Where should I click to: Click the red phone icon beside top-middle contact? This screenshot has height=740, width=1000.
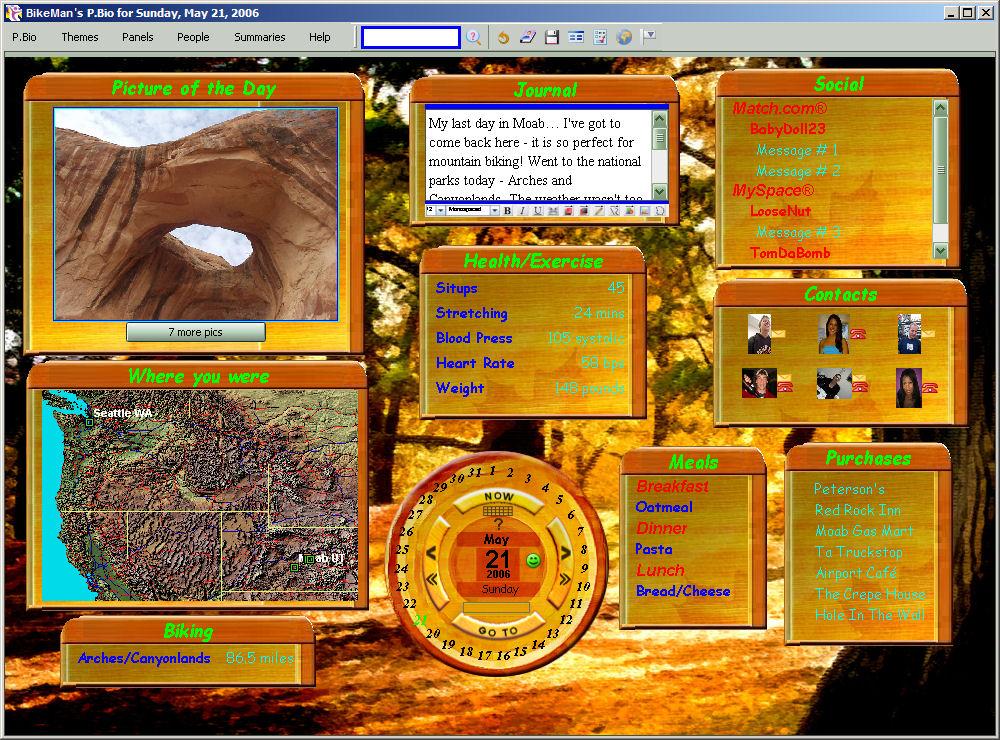(858, 334)
